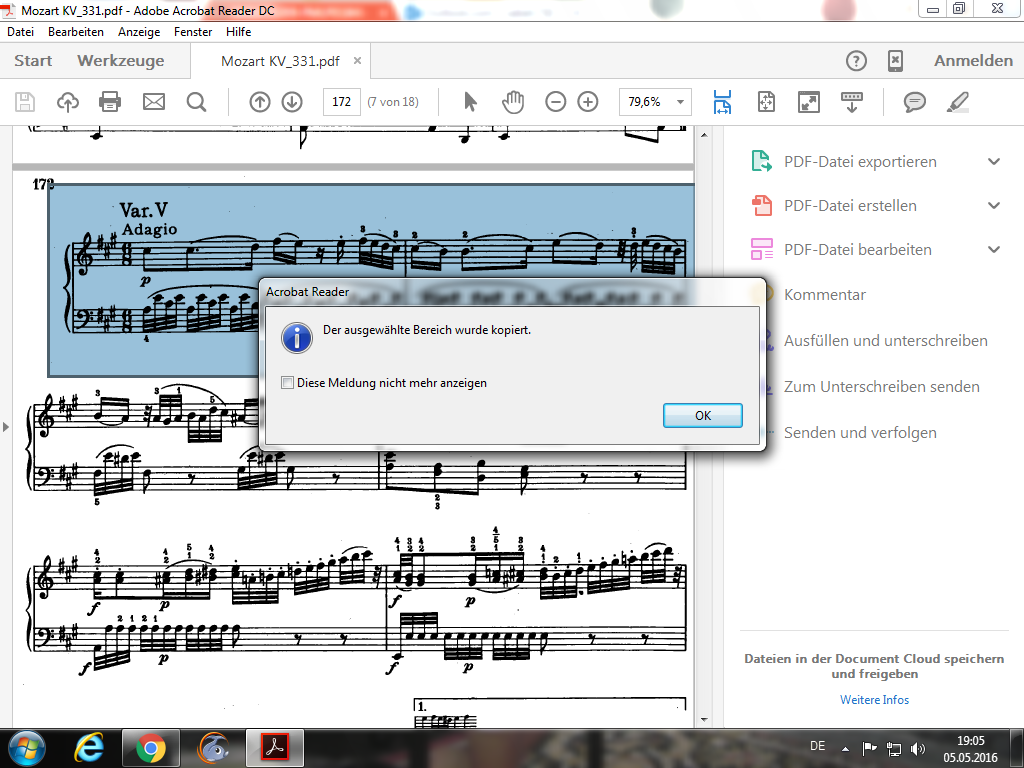Screen dimensions: 1024x768
Task: Open Google Chrome from taskbar
Action: click(150, 748)
